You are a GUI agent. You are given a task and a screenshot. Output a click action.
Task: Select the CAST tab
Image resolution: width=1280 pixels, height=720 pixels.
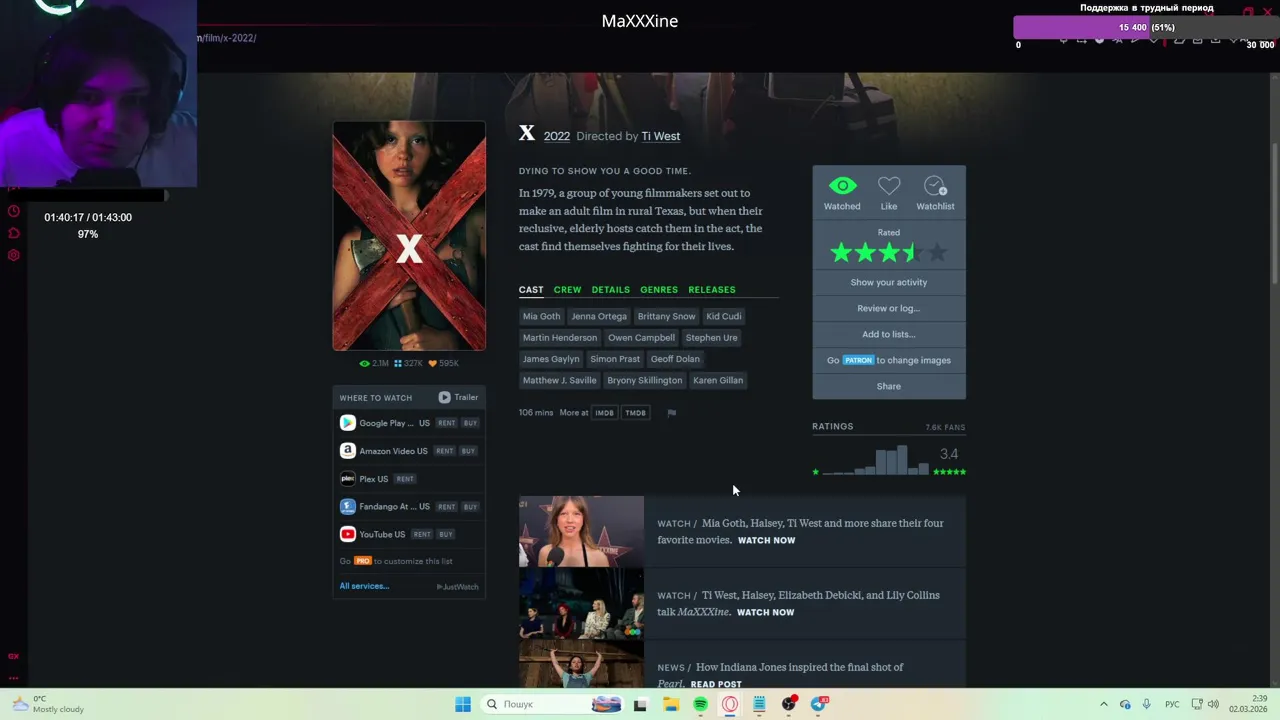[531, 290]
